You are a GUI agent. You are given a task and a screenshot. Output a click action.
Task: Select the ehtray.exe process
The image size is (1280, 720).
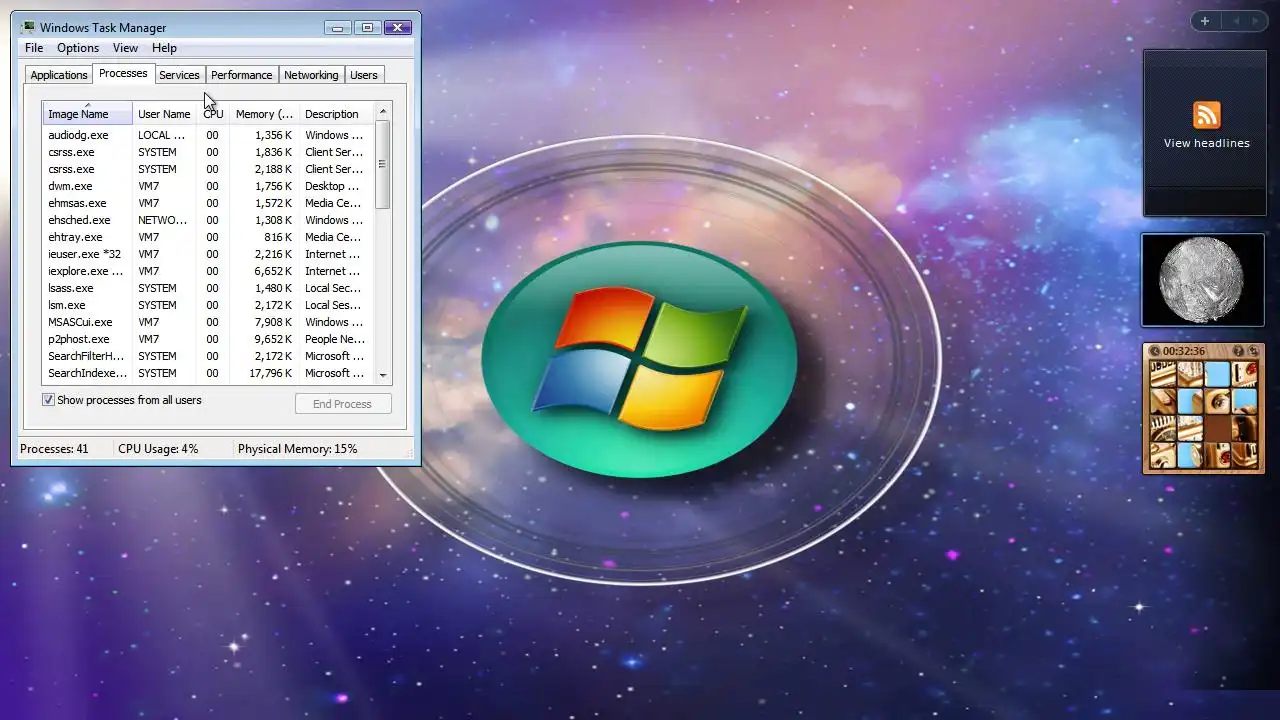pos(208,237)
